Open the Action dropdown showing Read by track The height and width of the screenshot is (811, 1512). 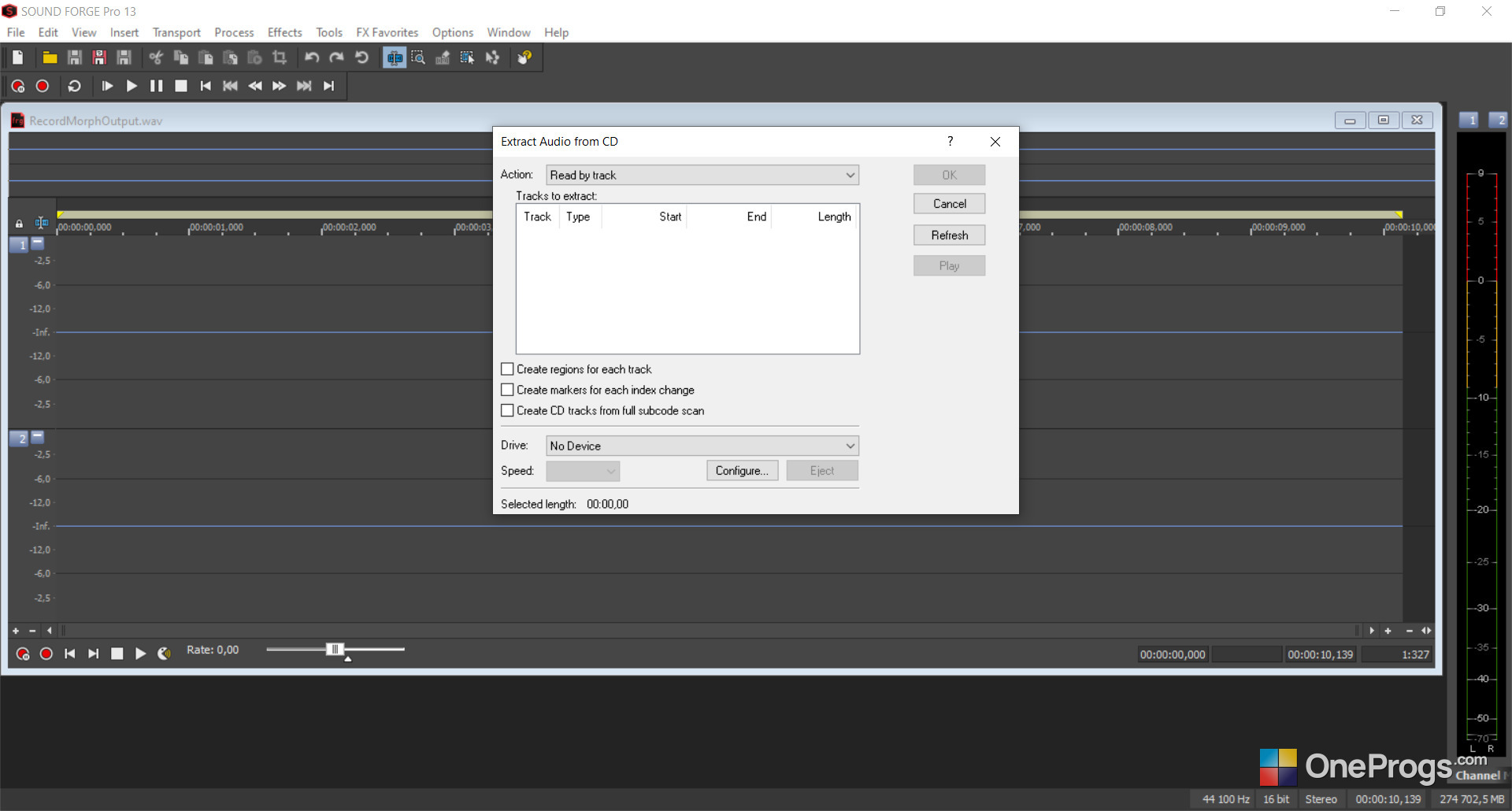(702, 175)
